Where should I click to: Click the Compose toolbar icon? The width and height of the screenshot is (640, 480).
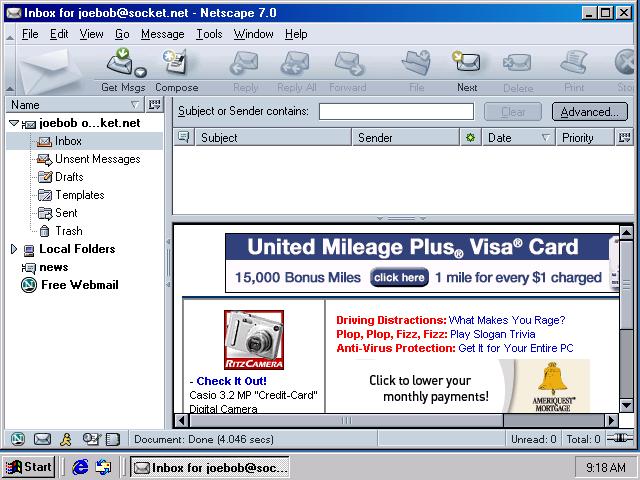(175, 62)
